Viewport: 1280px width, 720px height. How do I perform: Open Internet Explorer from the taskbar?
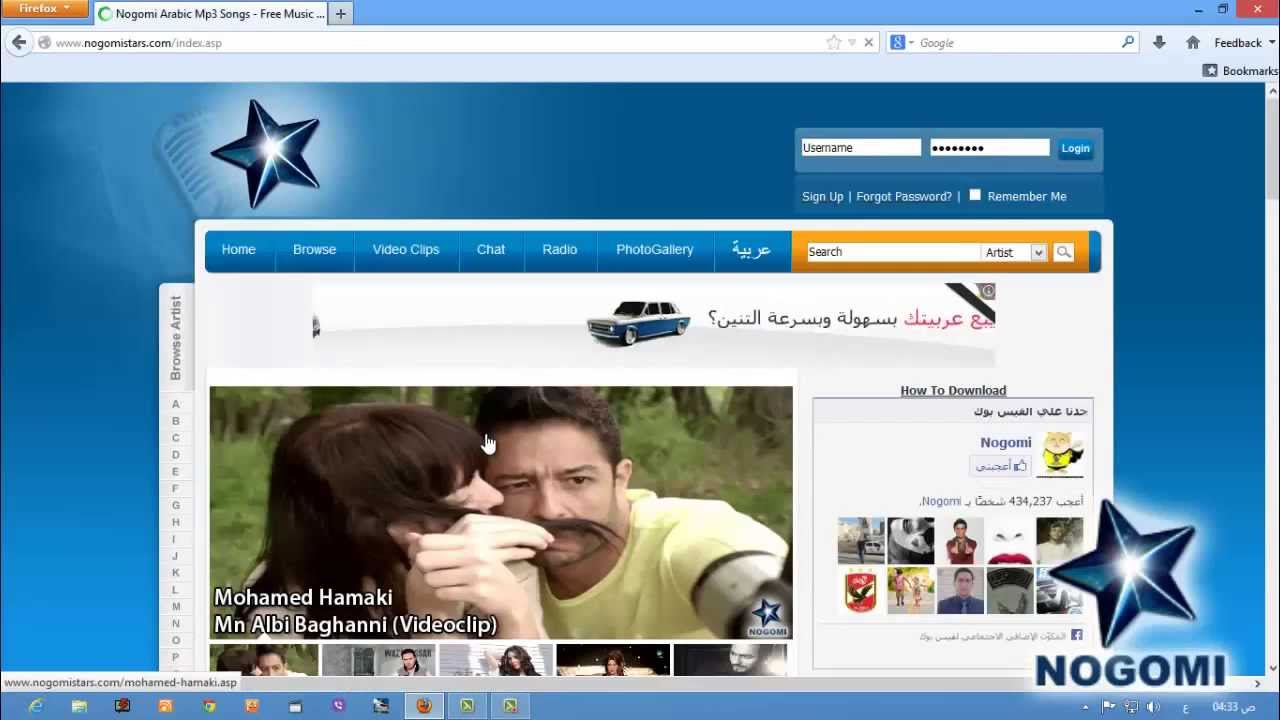tap(36, 706)
